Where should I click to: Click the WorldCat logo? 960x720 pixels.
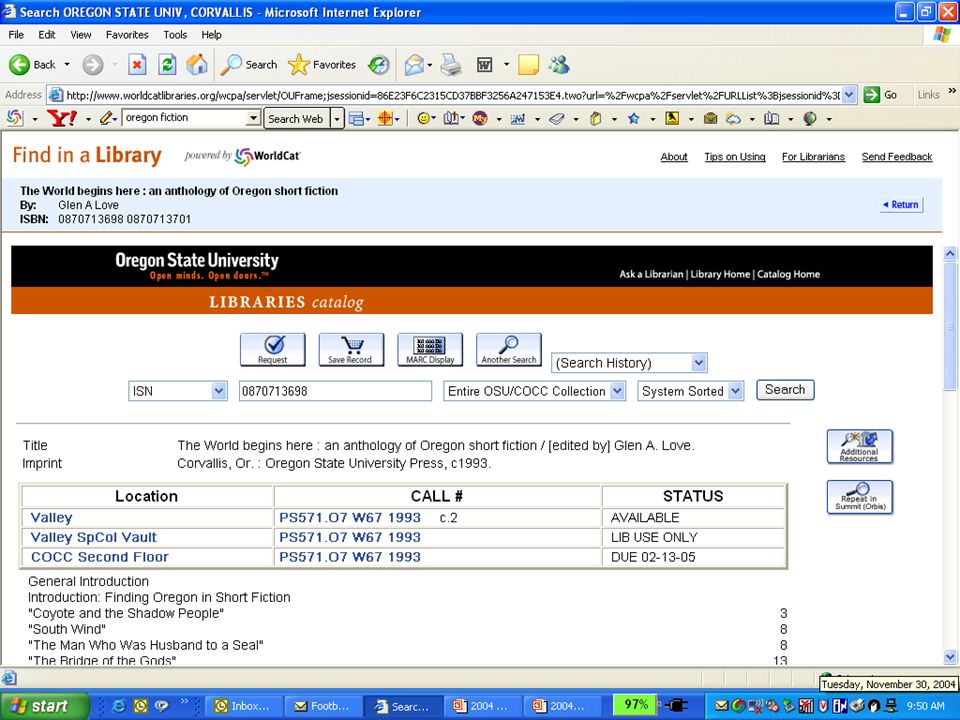coord(268,156)
